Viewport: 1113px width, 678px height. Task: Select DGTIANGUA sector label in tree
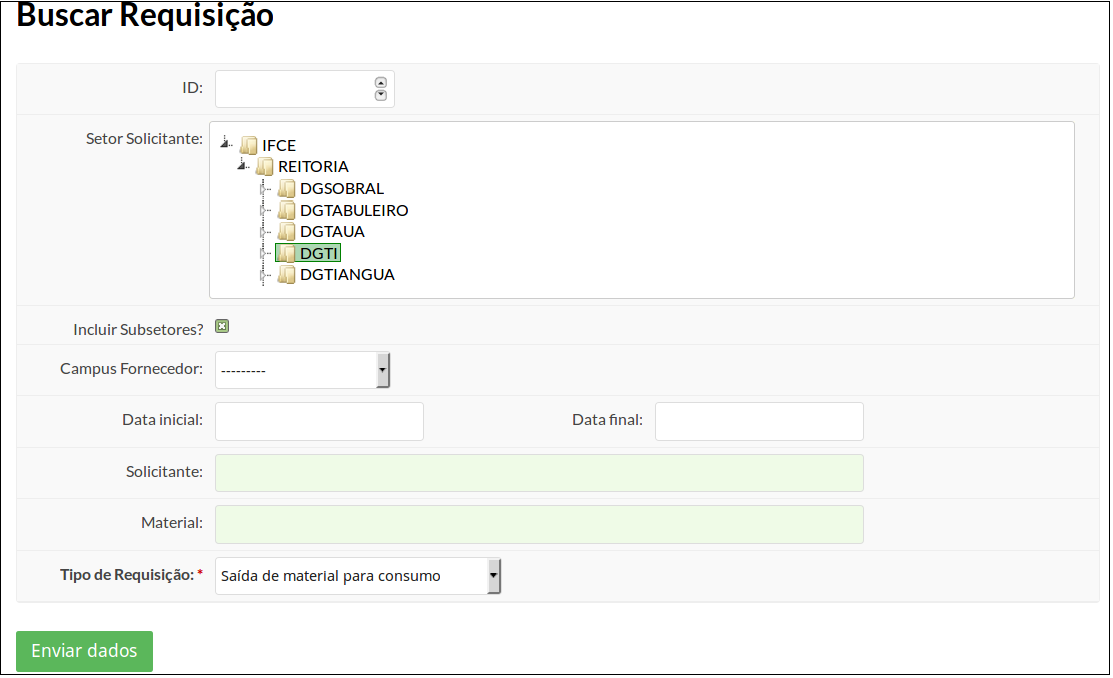coord(347,275)
